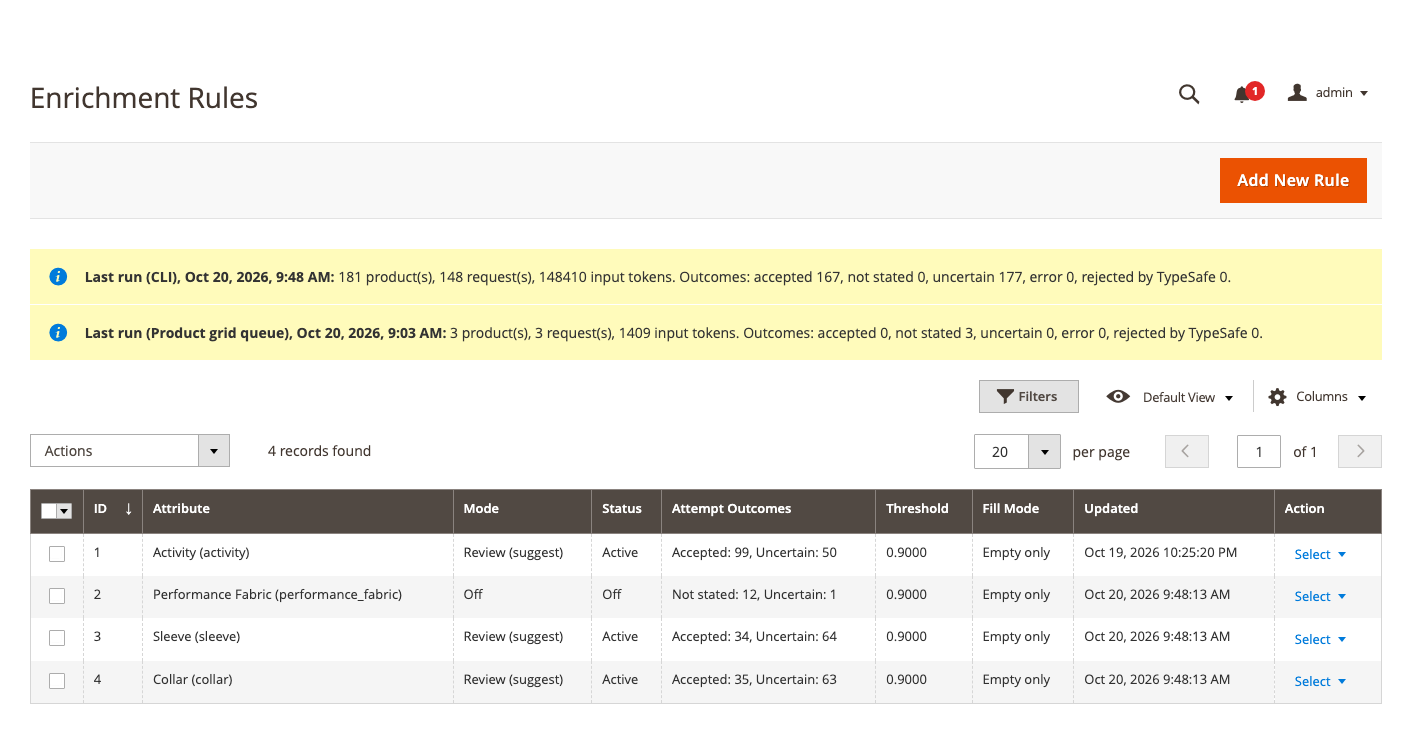This screenshot has width=1412, height=740.
Task: Click the gear icon for Columns
Action: point(1277,397)
